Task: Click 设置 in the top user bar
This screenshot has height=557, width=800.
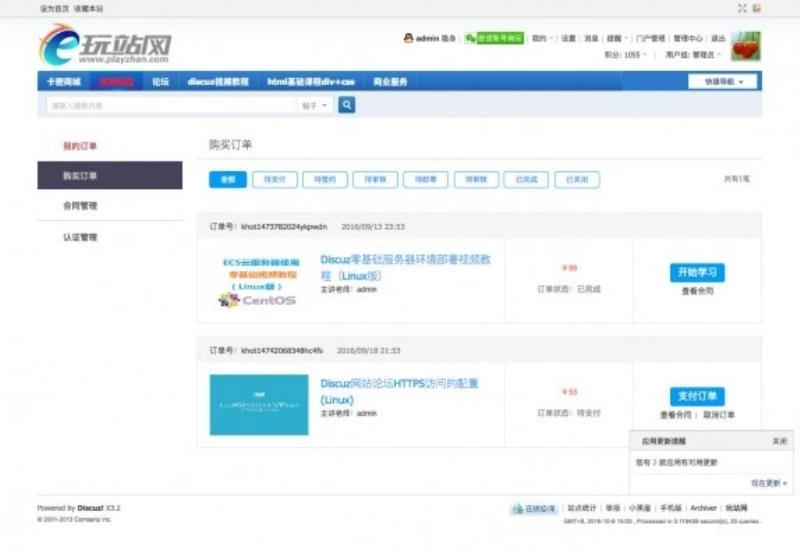Action: [568, 38]
